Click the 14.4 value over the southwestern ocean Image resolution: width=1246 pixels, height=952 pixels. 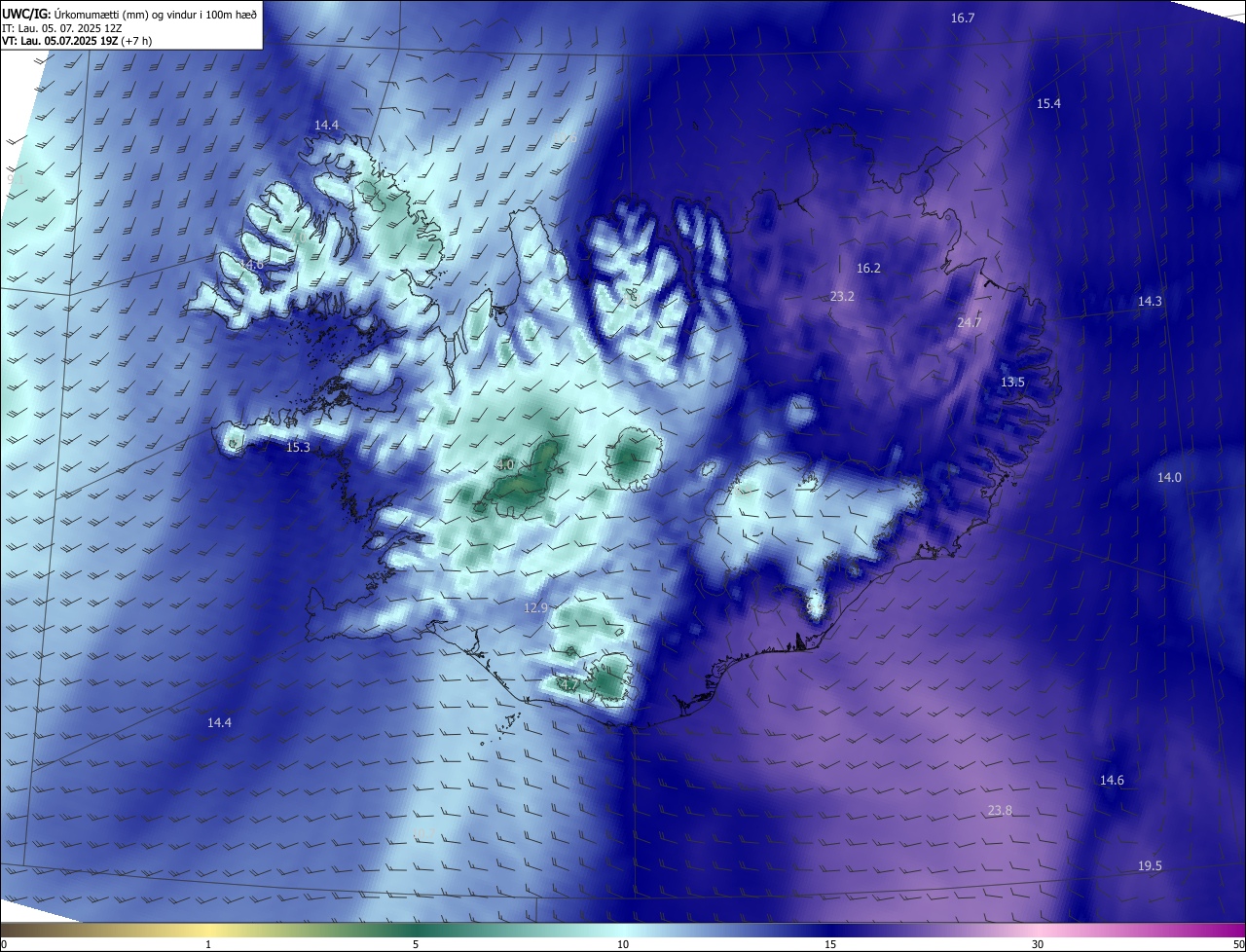point(220,722)
